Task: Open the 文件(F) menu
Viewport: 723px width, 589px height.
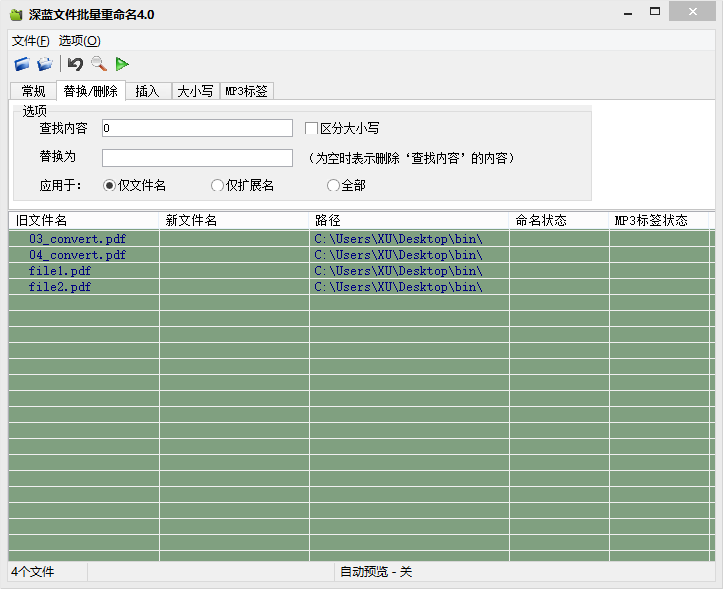Action: point(30,41)
